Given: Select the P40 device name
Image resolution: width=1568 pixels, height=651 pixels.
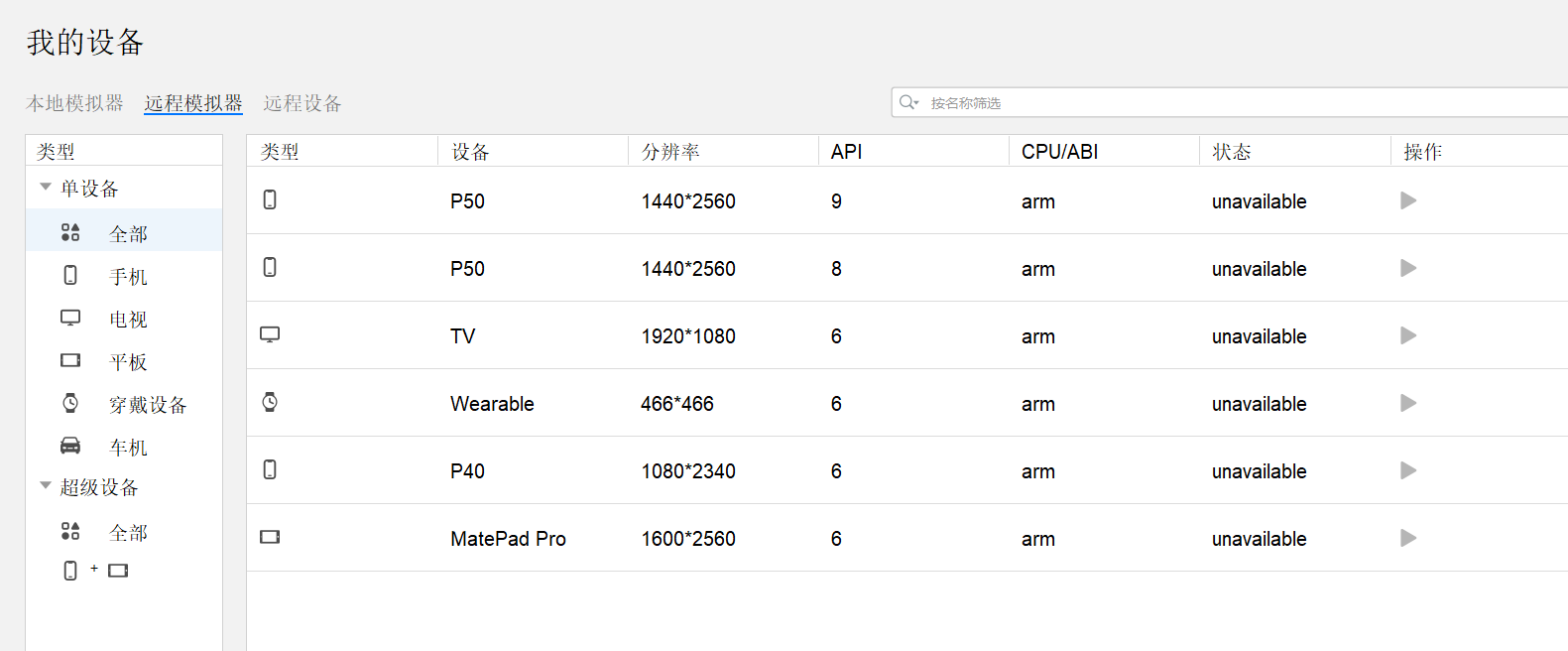Looking at the screenshot, I should (x=467, y=471).
